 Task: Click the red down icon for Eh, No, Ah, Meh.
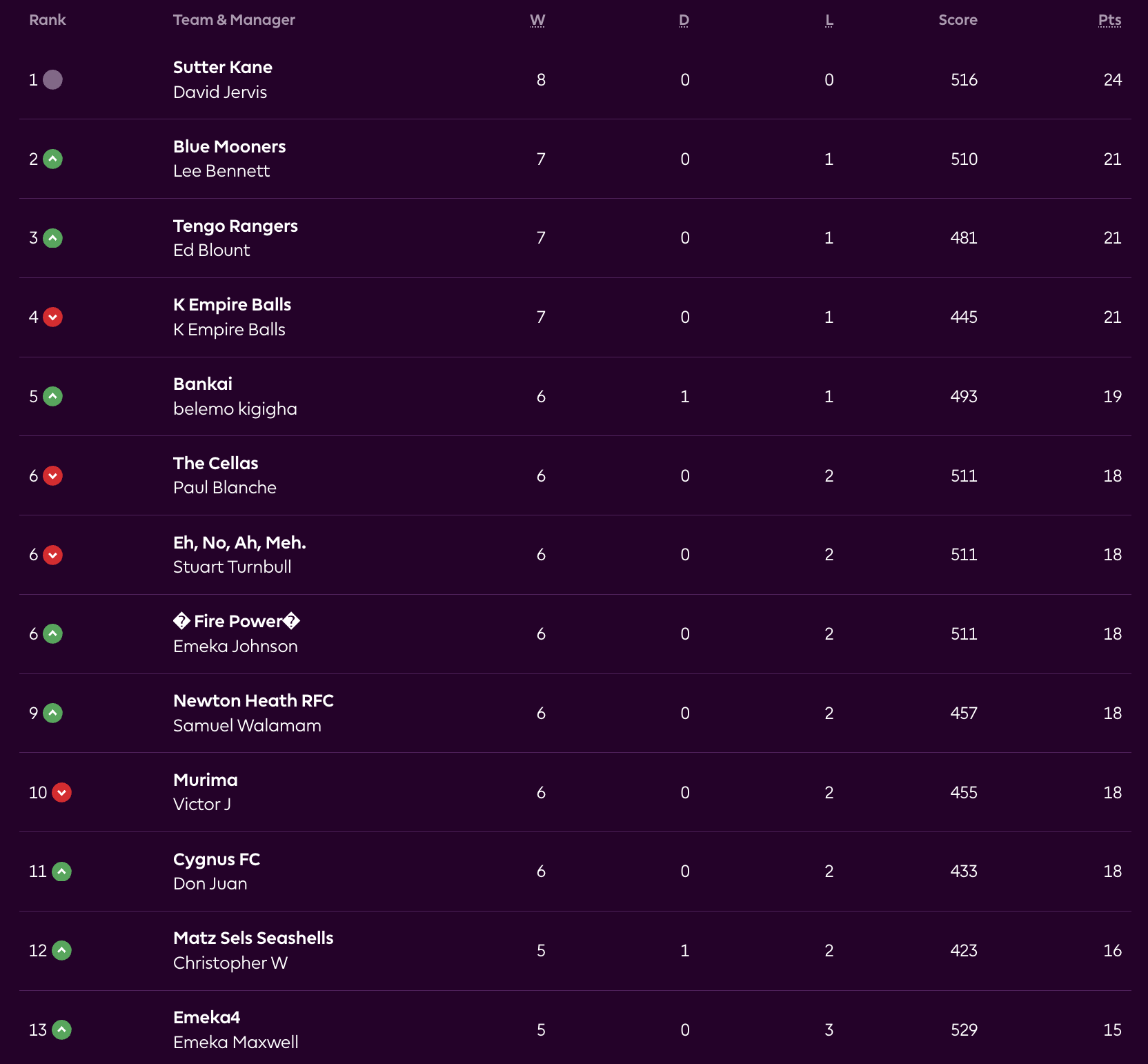[52, 555]
